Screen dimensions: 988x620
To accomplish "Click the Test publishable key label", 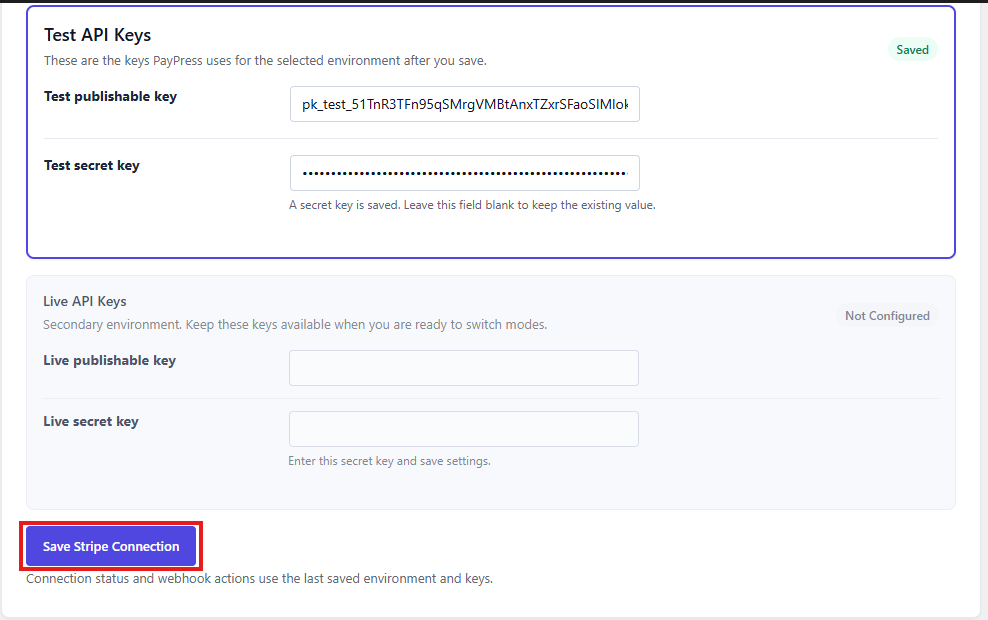I will tap(110, 96).
